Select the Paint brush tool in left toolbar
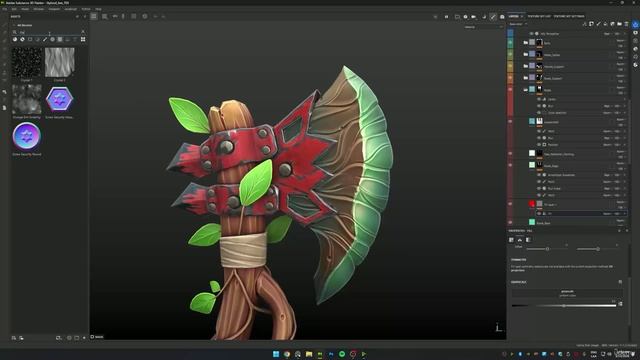The height and width of the screenshot is (360, 640). 4,25
